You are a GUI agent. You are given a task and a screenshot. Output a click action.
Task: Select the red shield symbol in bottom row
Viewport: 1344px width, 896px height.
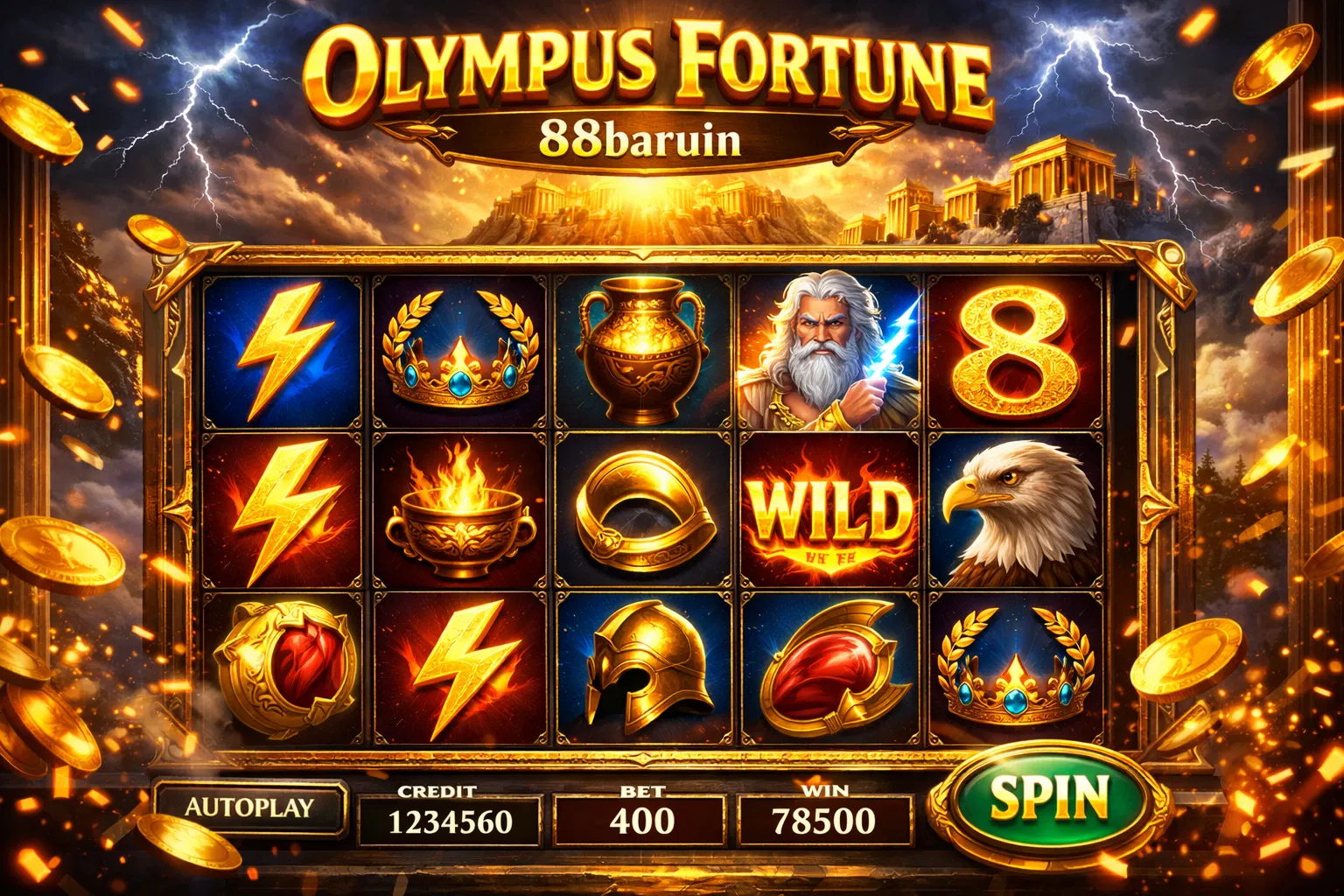tap(829, 668)
